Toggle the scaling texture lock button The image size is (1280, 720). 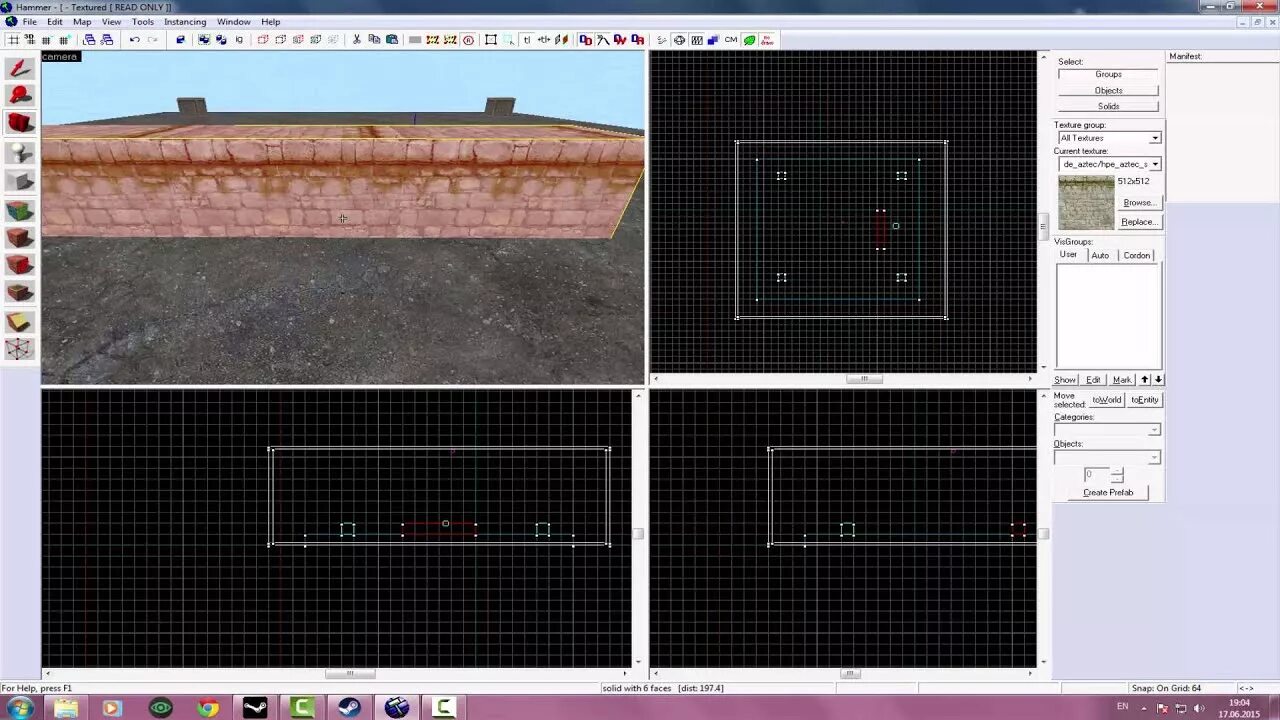[544, 40]
